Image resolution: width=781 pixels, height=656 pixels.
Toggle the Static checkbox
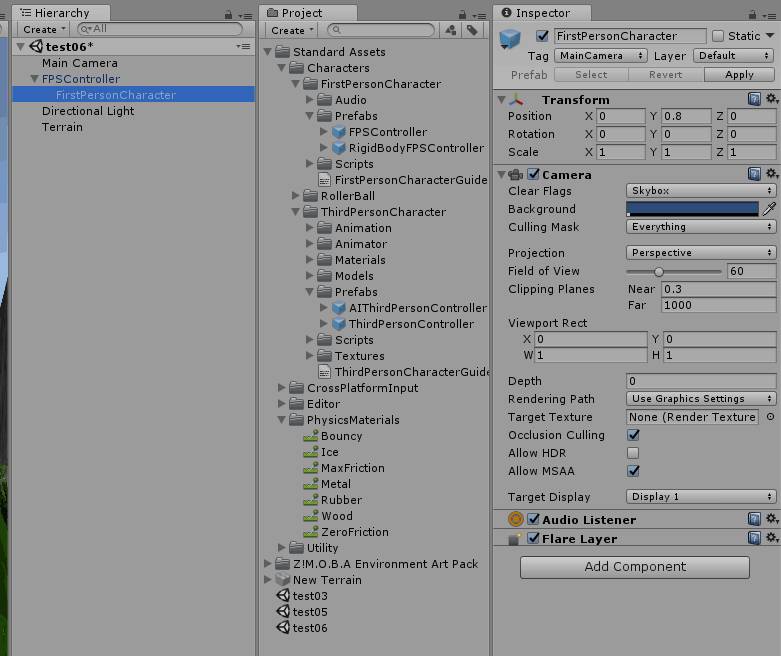718,36
